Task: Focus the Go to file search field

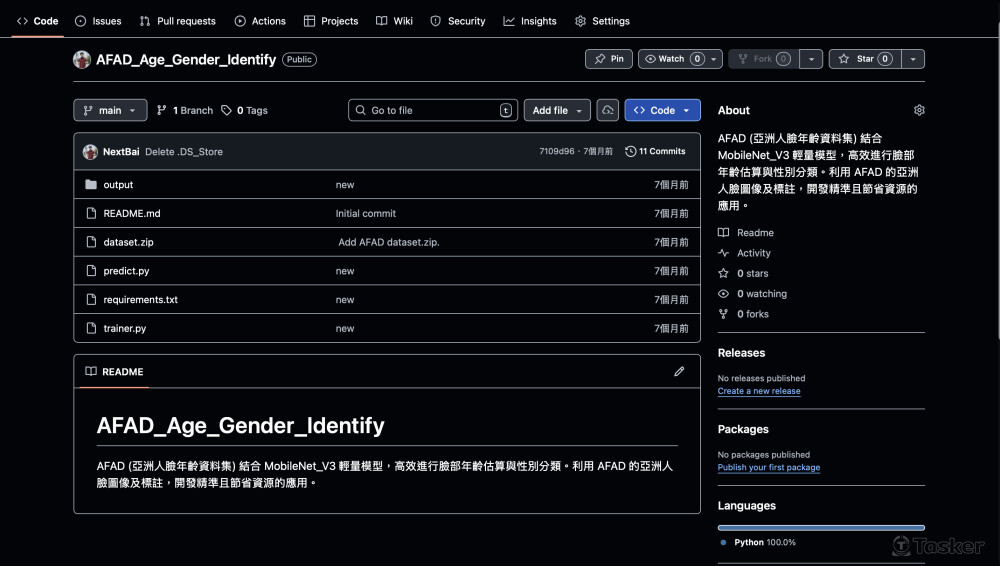Action: 433,110
